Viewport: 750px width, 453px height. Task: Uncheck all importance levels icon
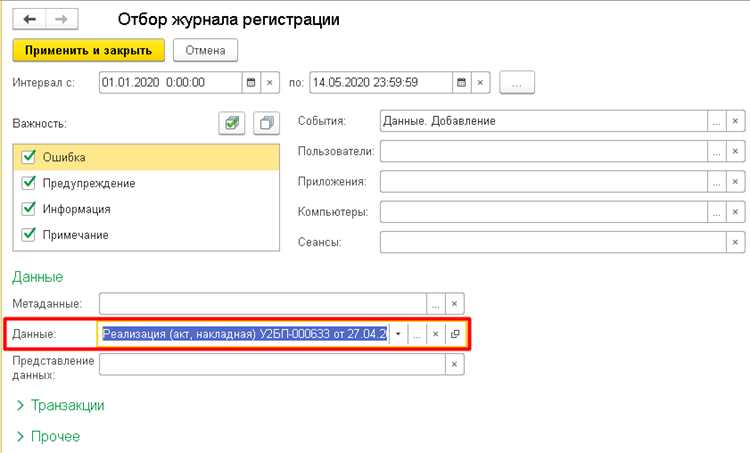point(266,123)
